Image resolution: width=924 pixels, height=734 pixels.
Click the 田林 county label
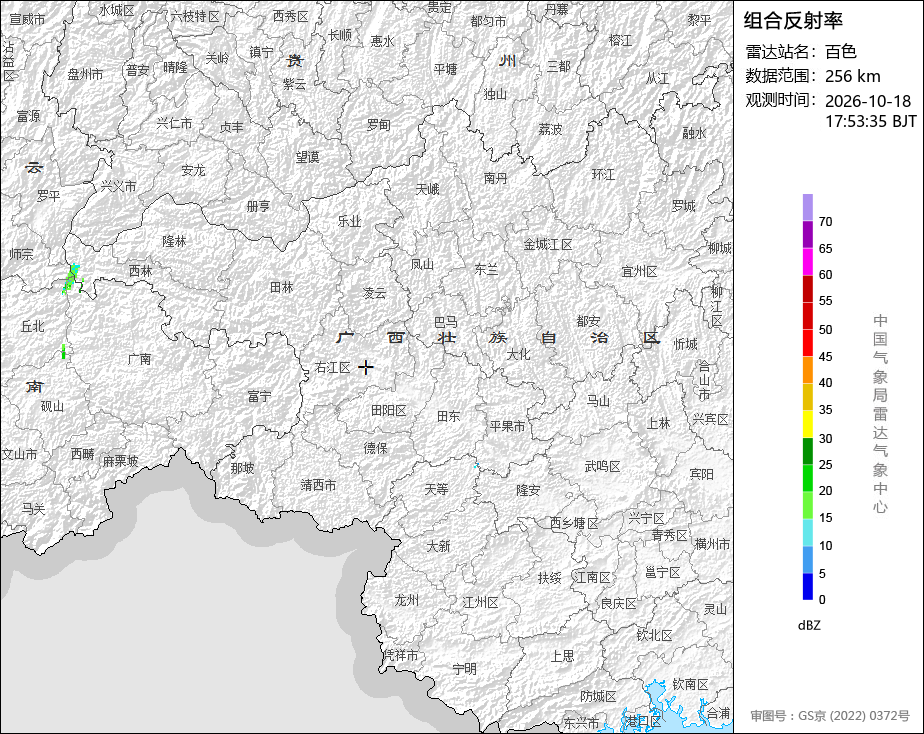tap(281, 287)
